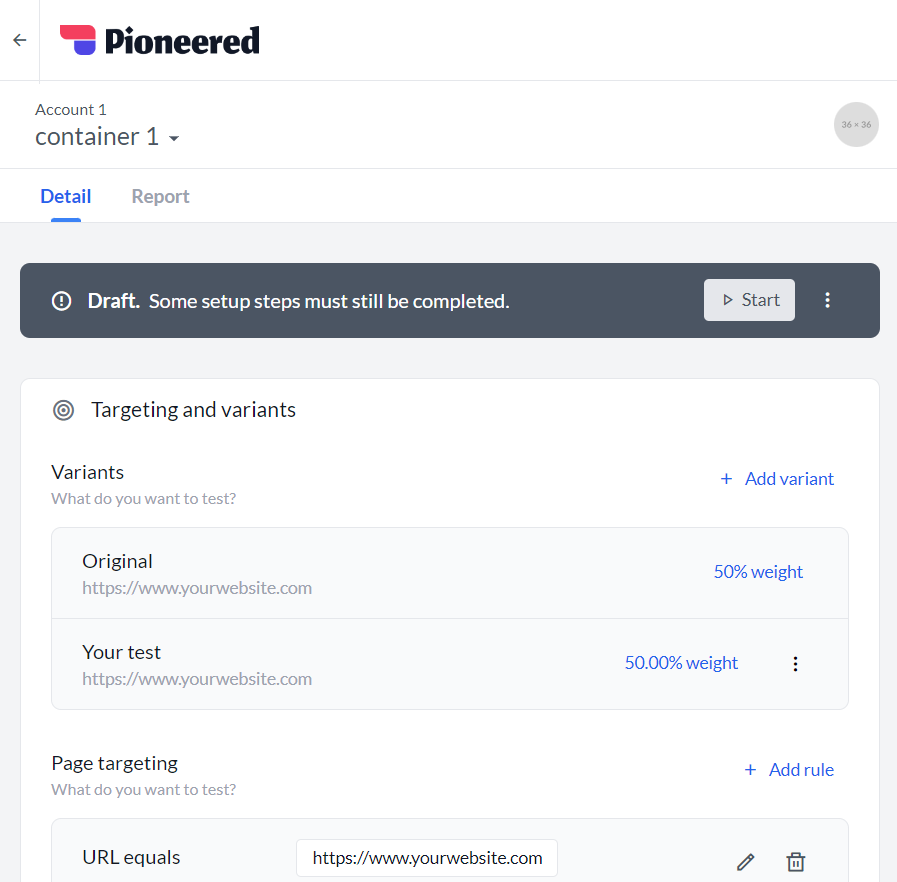Adjust the Original 50% weight
This screenshot has height=882, width=897.
[758, 572]
